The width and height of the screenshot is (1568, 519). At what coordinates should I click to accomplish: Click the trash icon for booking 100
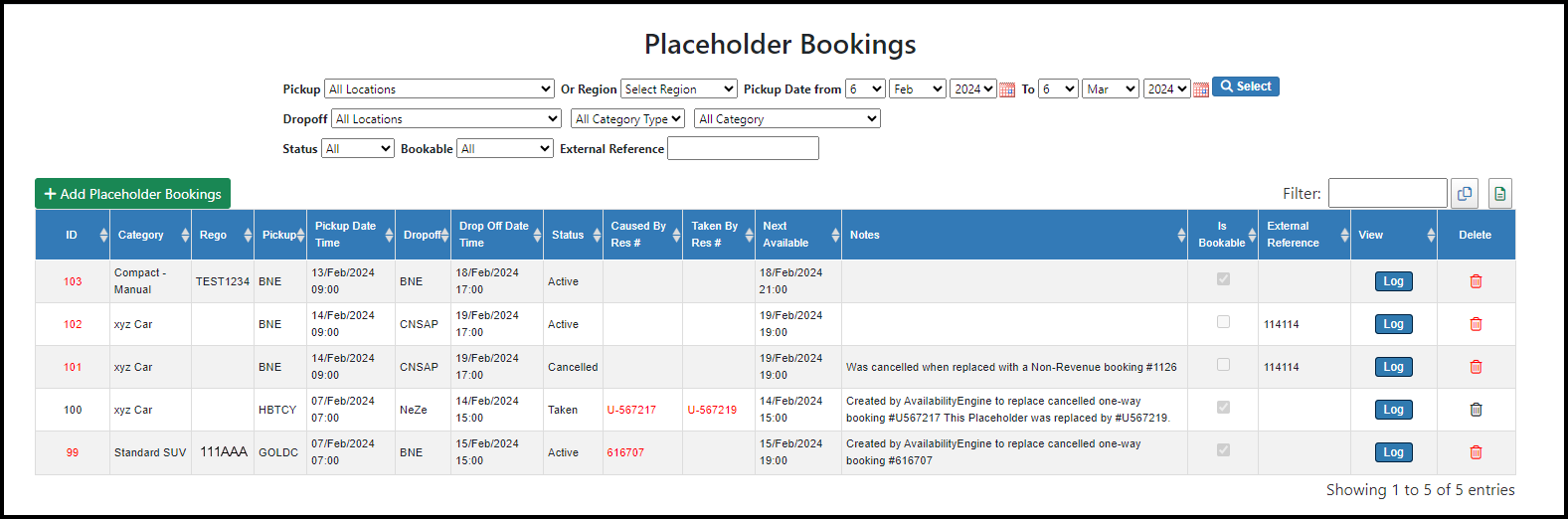(1476, 410)
